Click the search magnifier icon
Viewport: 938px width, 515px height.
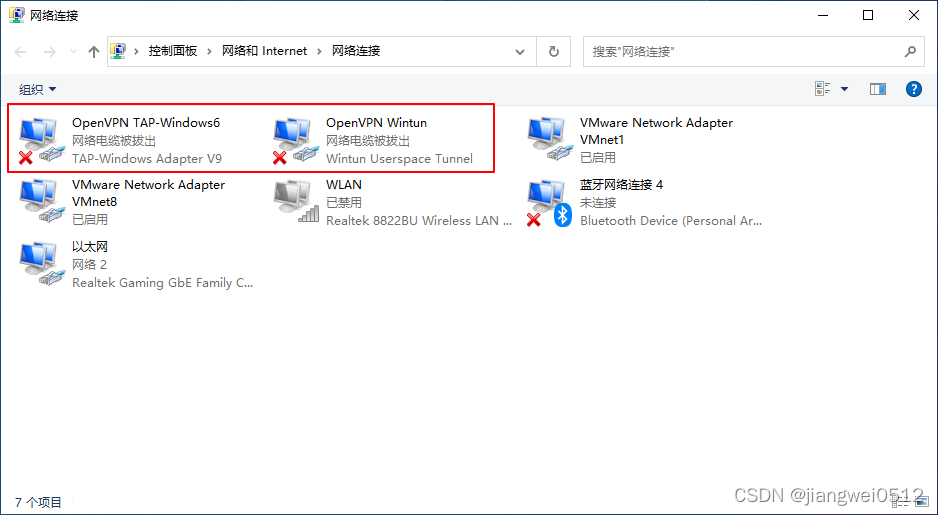pyautogui.click(x=910, y=51)
